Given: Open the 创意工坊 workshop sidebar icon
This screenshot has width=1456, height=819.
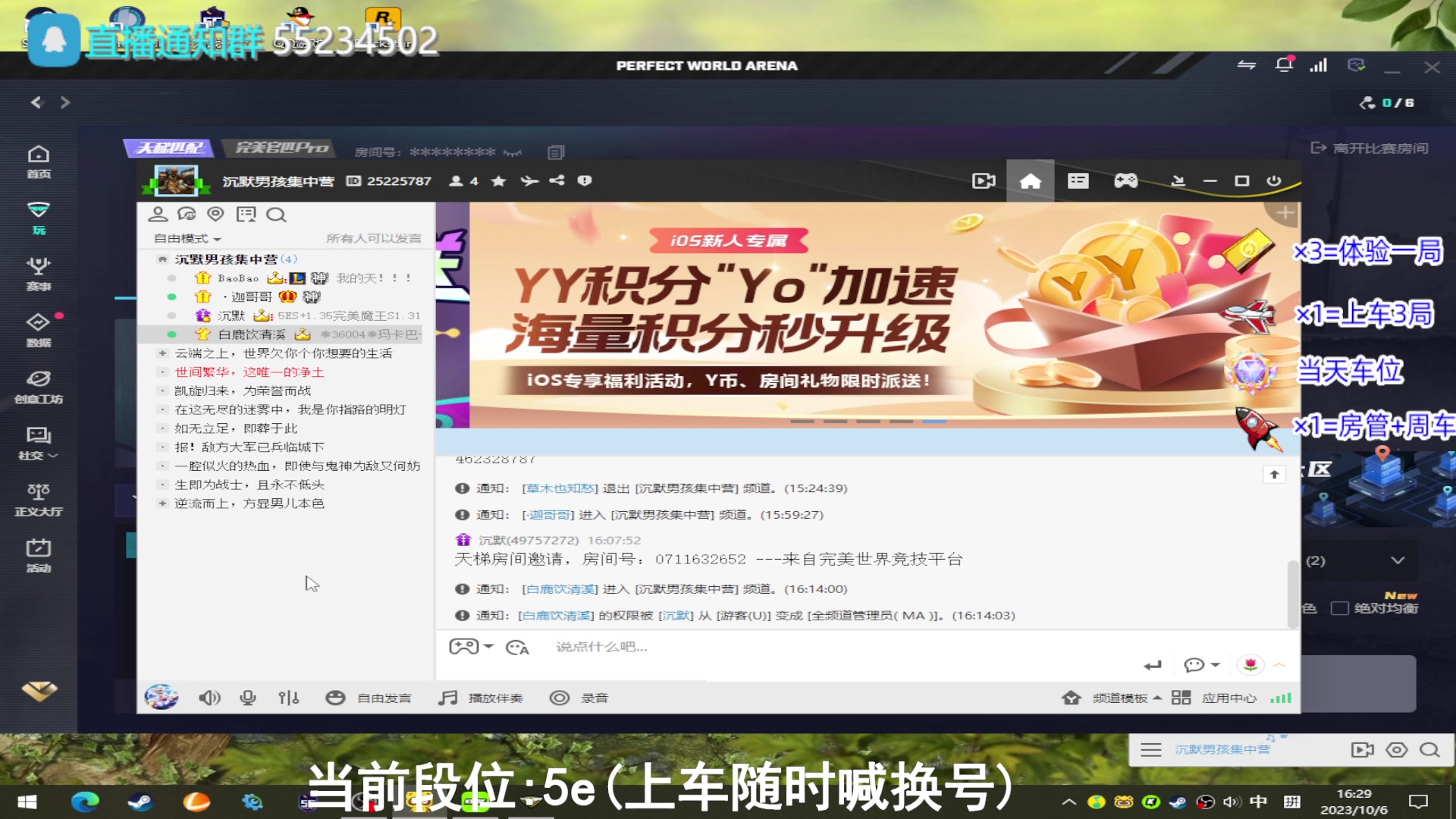Looking at the screenshot, I should click(39, 387).
